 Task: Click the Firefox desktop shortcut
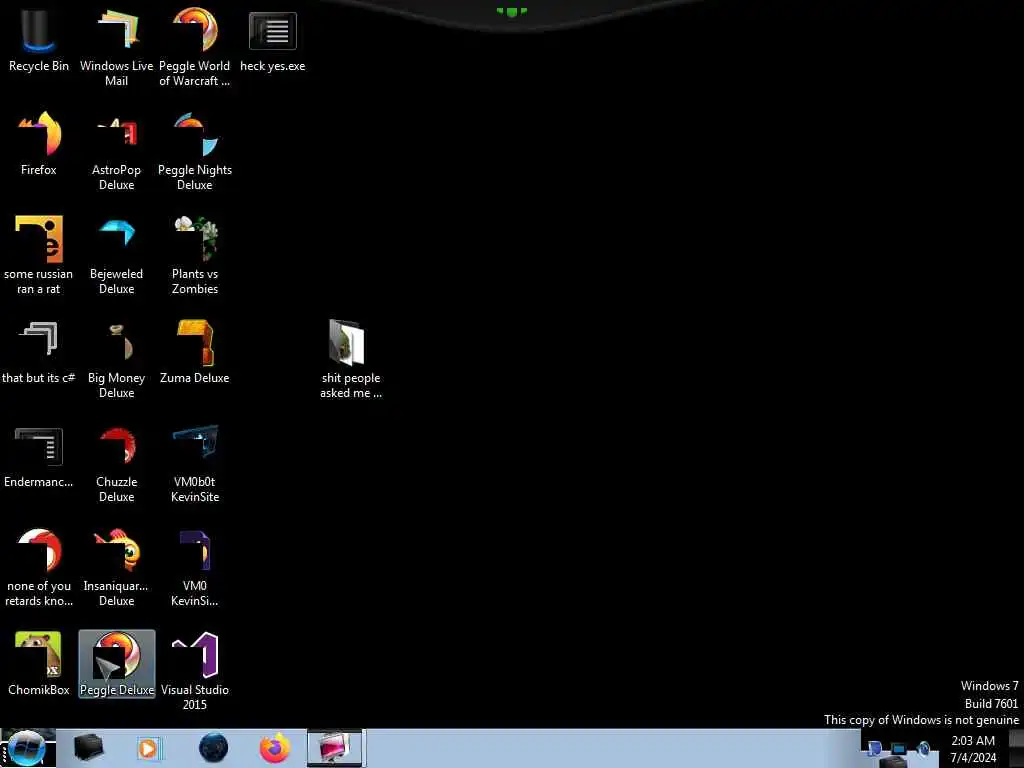(x=39, y=143)
